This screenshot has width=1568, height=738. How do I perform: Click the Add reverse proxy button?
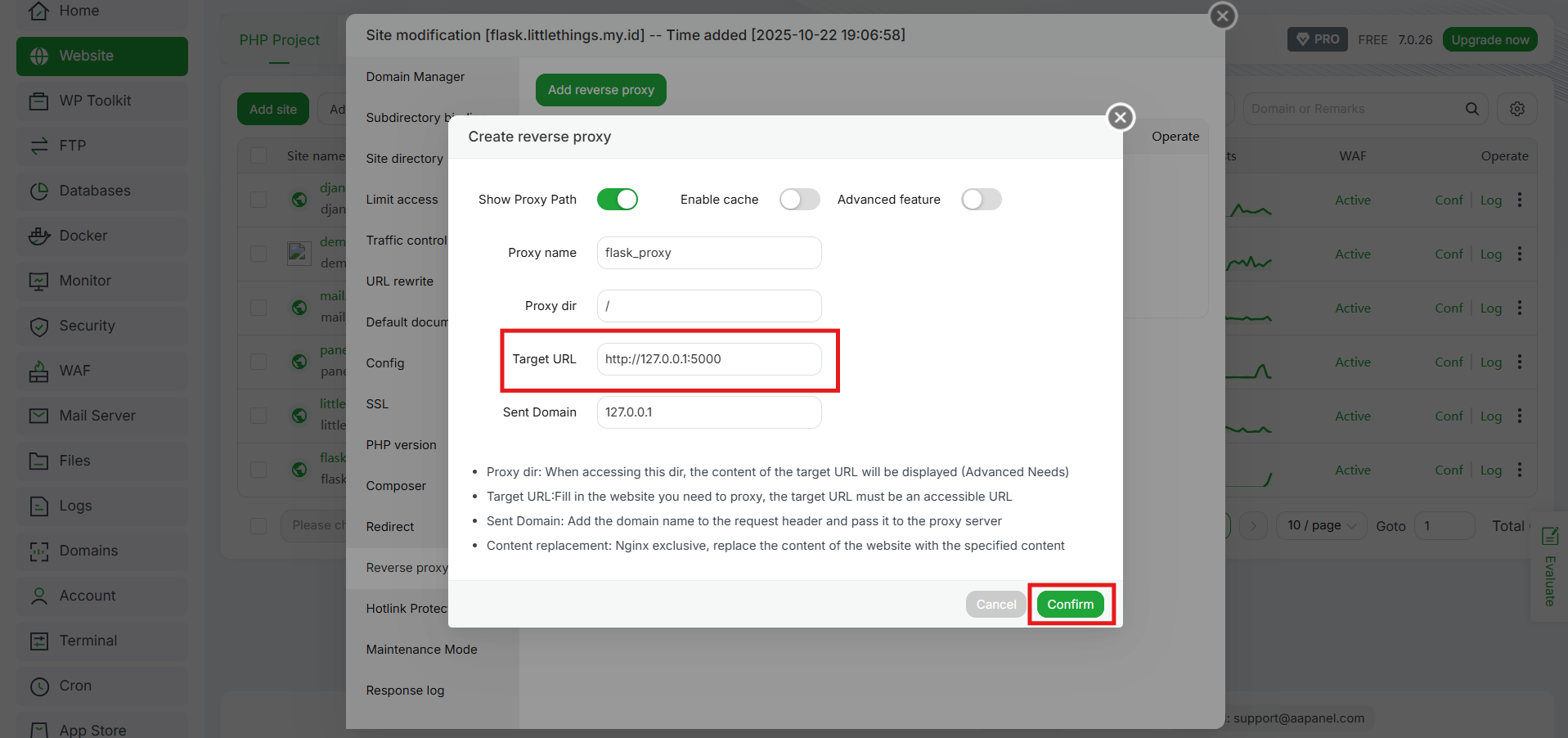pyautogui.click(x=601, y=90)
